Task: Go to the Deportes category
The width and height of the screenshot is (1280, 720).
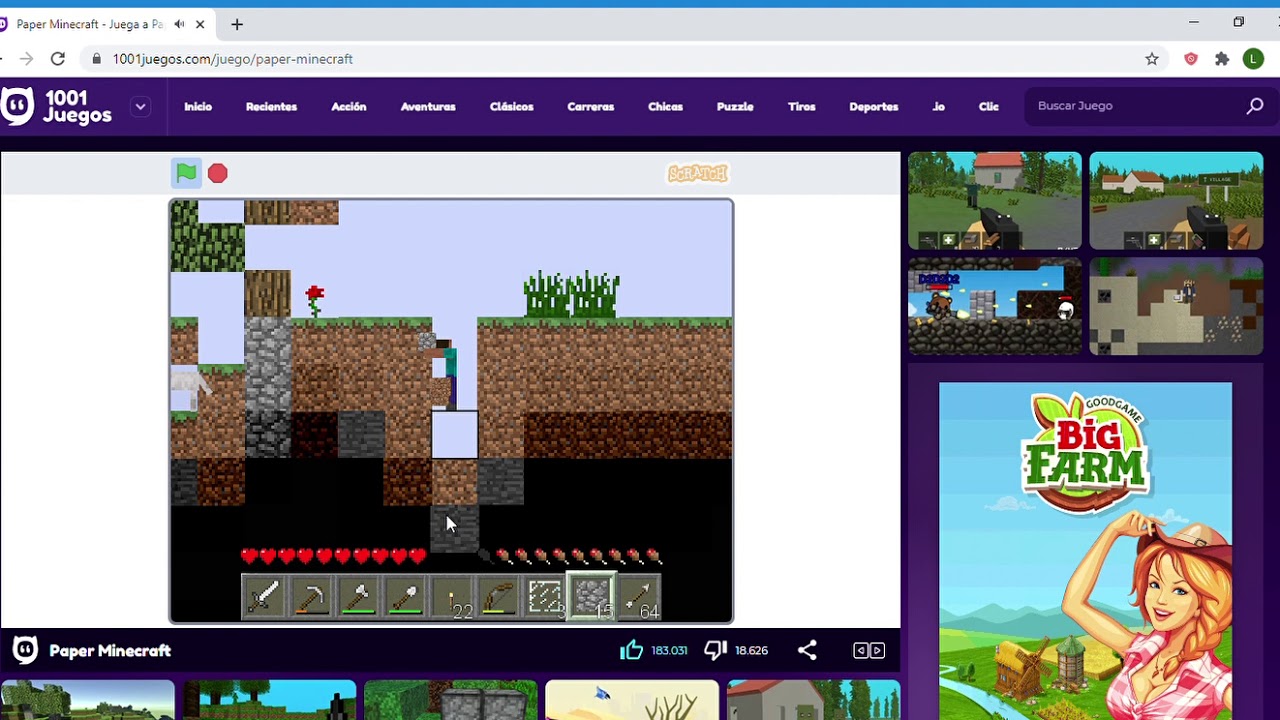Action: (x=873, y=106)
